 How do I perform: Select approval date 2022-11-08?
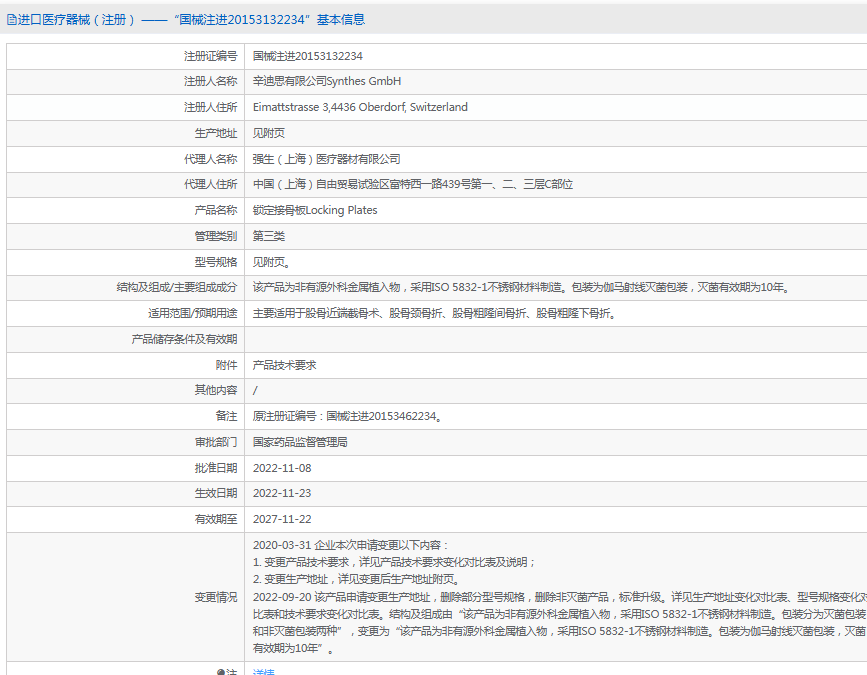coord(282,468)
